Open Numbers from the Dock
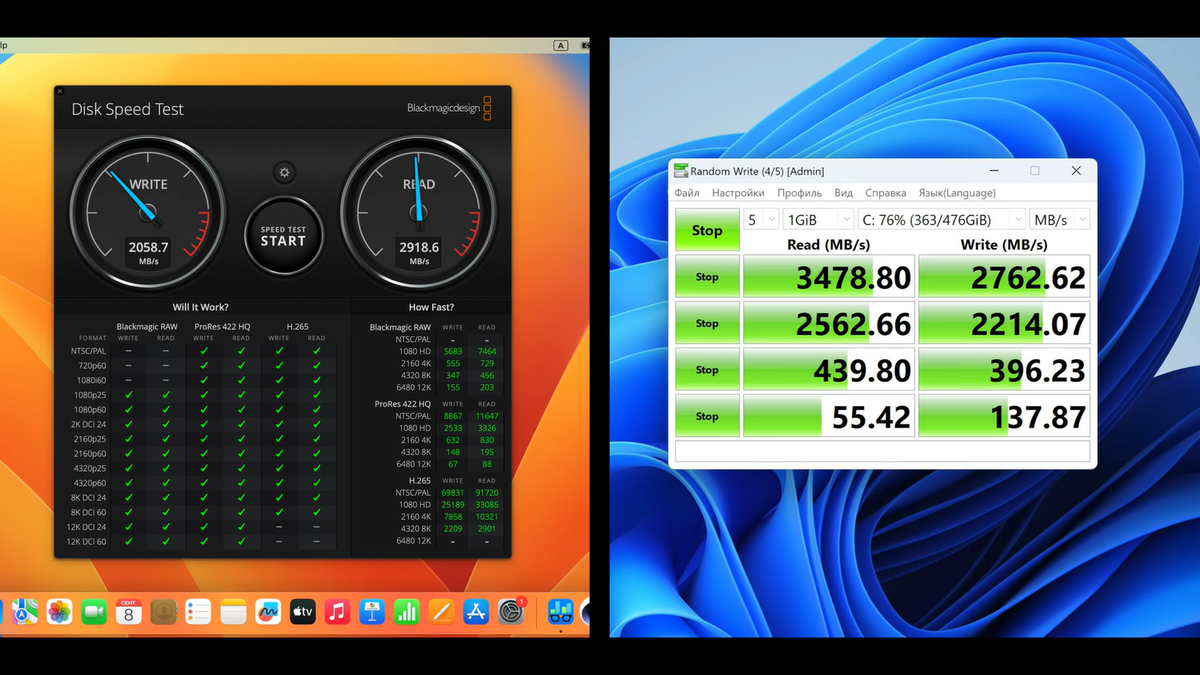 [406, 611]
